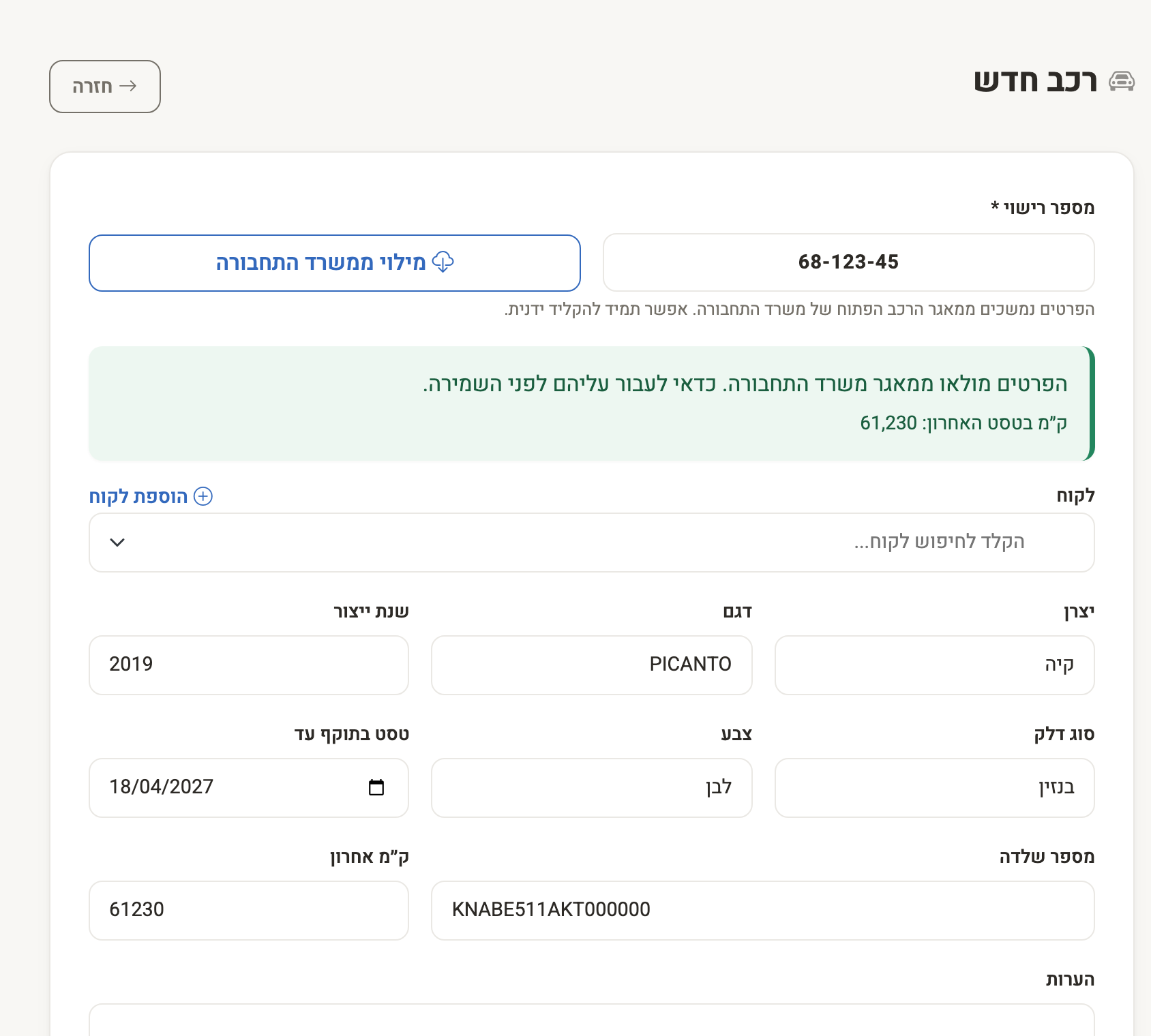The width and height of the screenshot is (1151, 1036).
Task: Click the license number field '68-123-45'
Action: point(848,262)
